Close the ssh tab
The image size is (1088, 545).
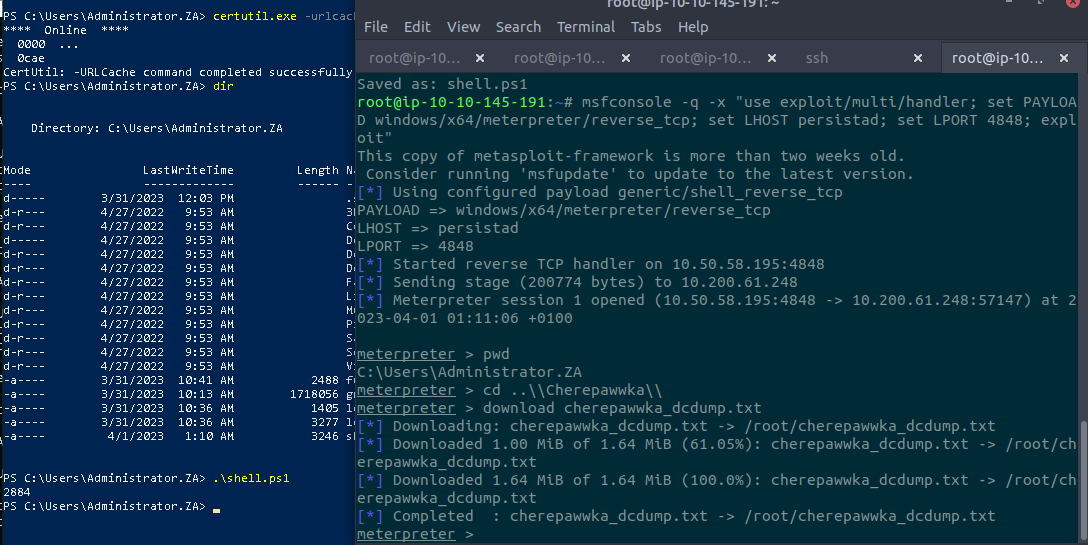918,58
